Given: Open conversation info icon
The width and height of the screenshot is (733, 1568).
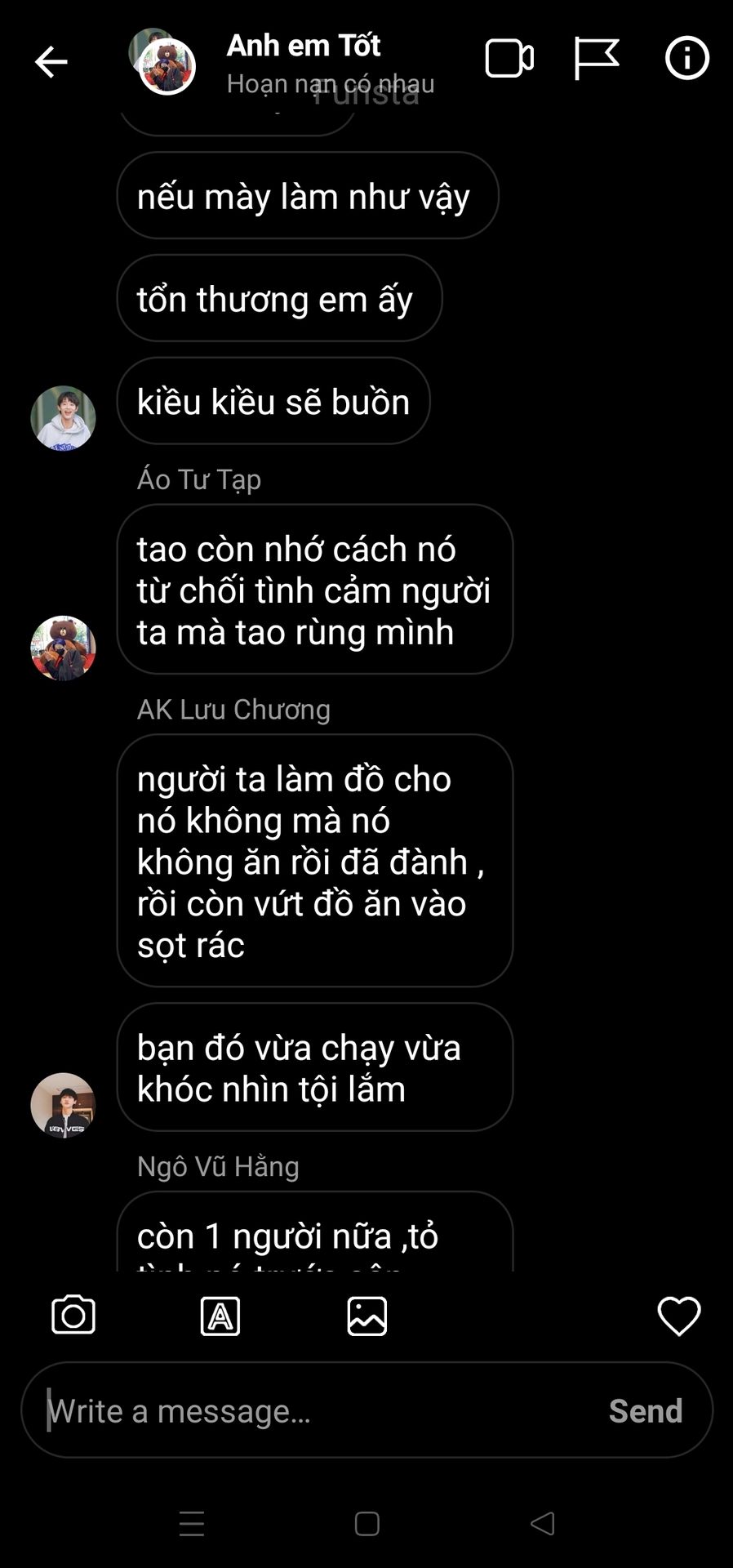Looking at the screenshot, I should point(687,58).
